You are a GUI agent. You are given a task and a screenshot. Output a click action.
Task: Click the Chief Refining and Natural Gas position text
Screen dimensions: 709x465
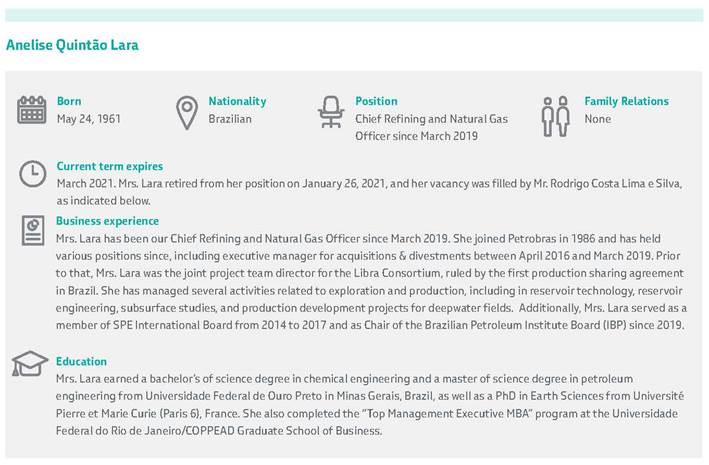(x=431, y=119)
